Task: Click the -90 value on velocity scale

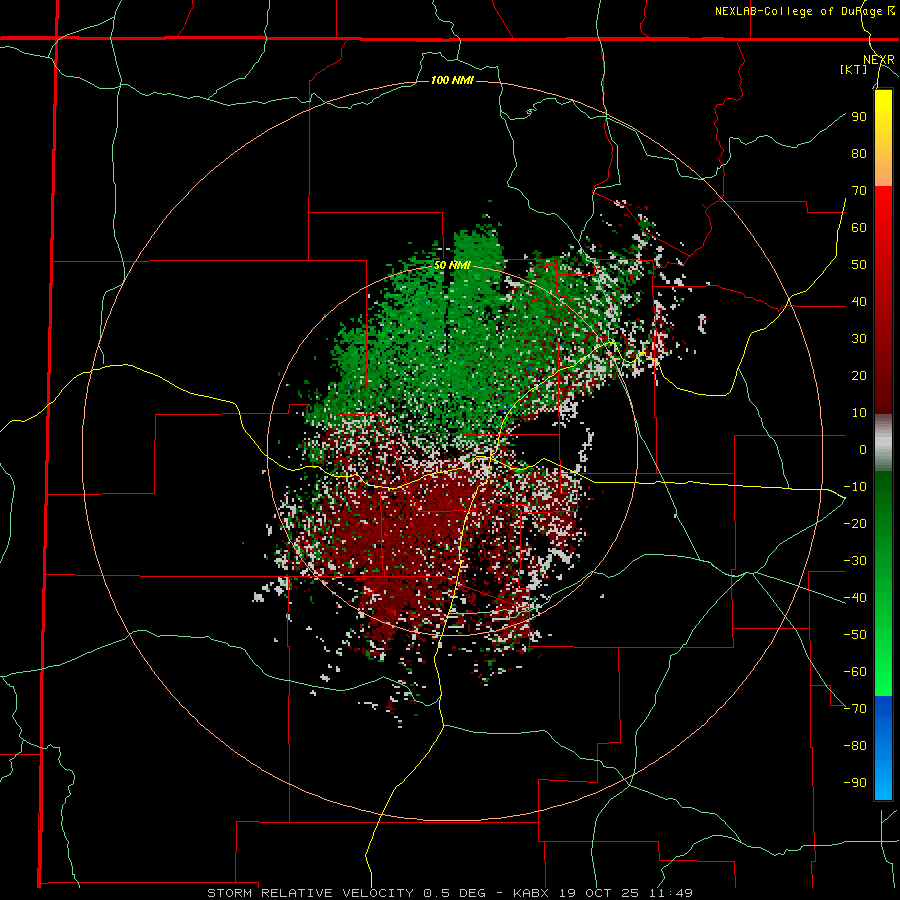Action: point(855,783)
